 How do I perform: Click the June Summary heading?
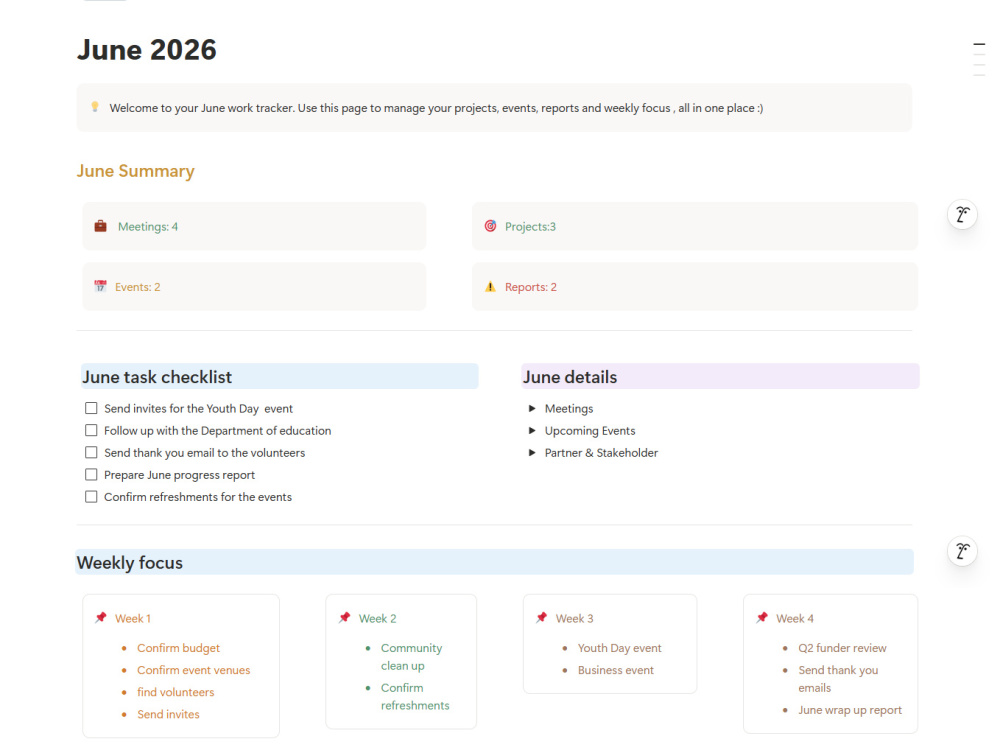click(136, 171)
